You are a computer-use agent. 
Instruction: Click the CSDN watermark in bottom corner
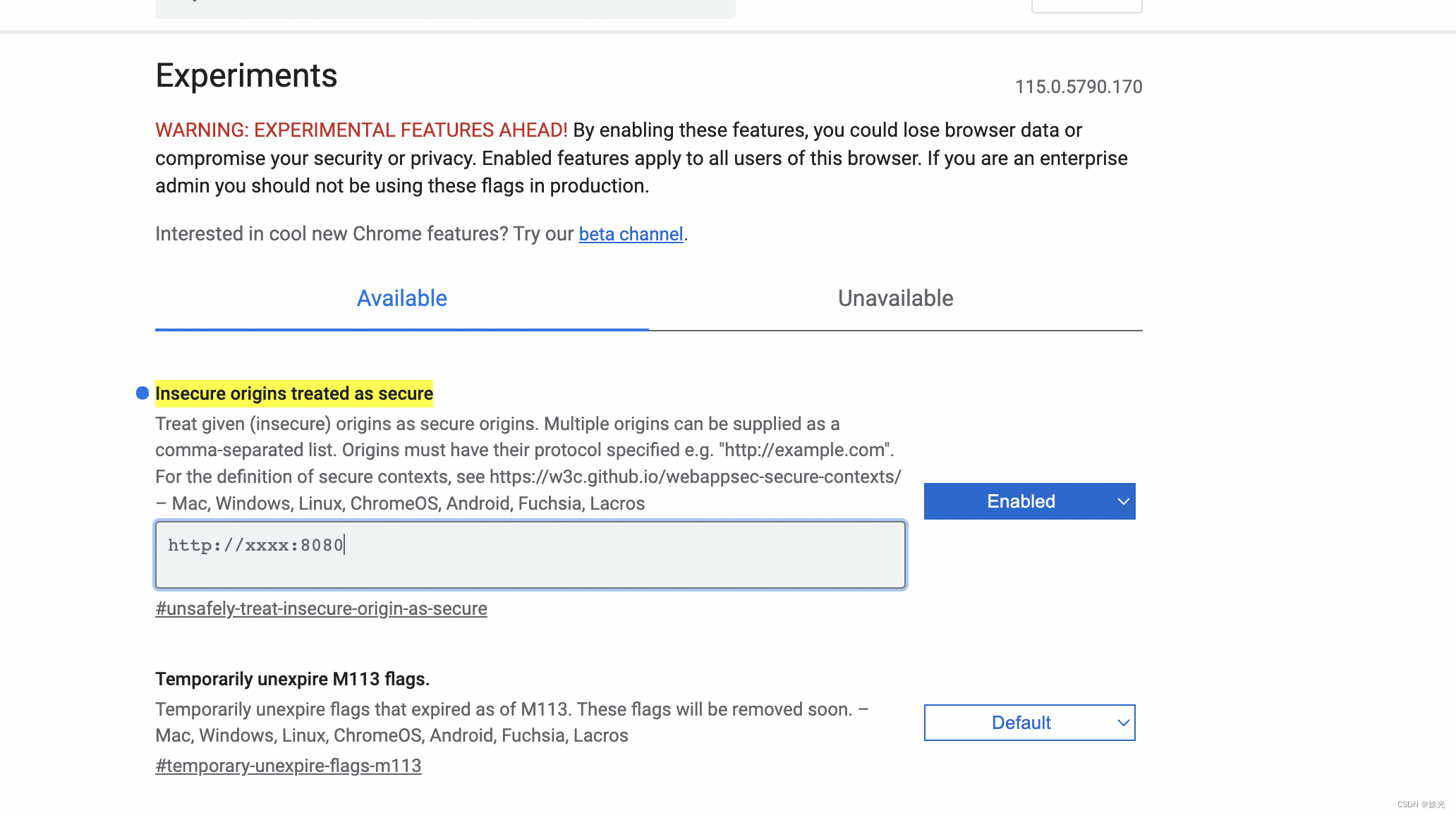coord(1420,804)
